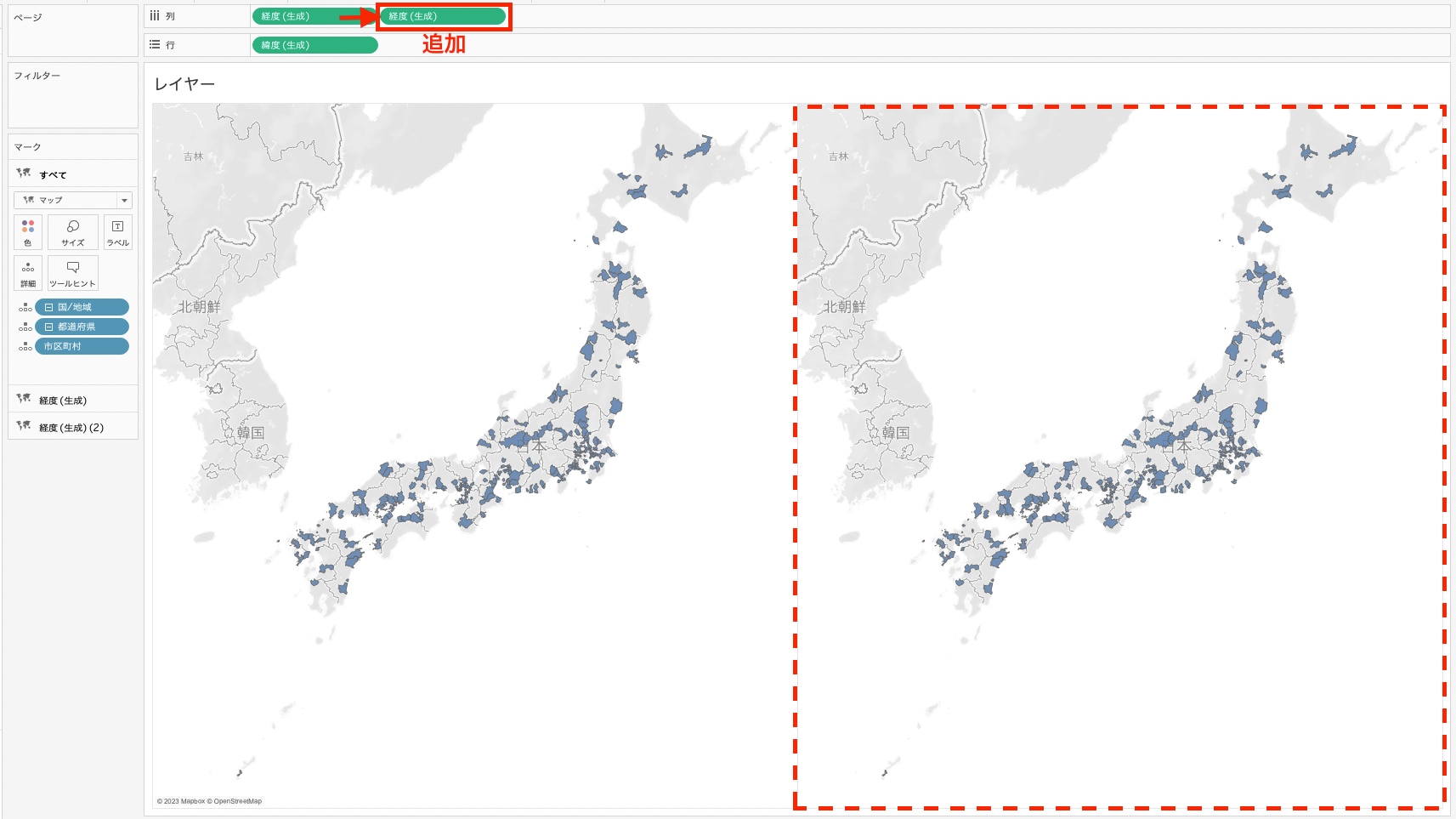Click detail icon left of 国/地域 pill

click(25, 307)
